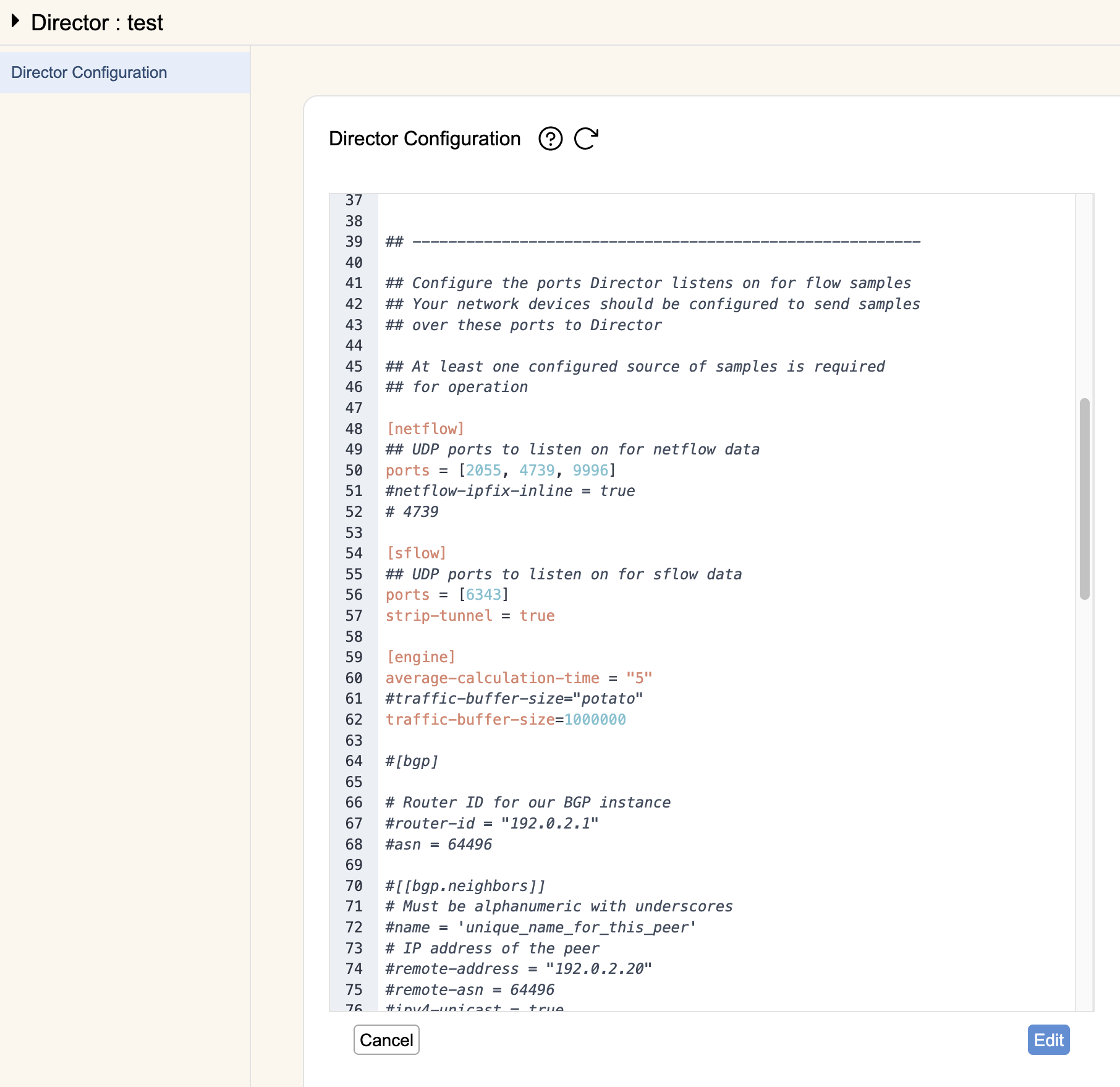This screenshot has width=1120, height=1087.
Task: Click line number 48 in the gutter
Action: (354, 428)
